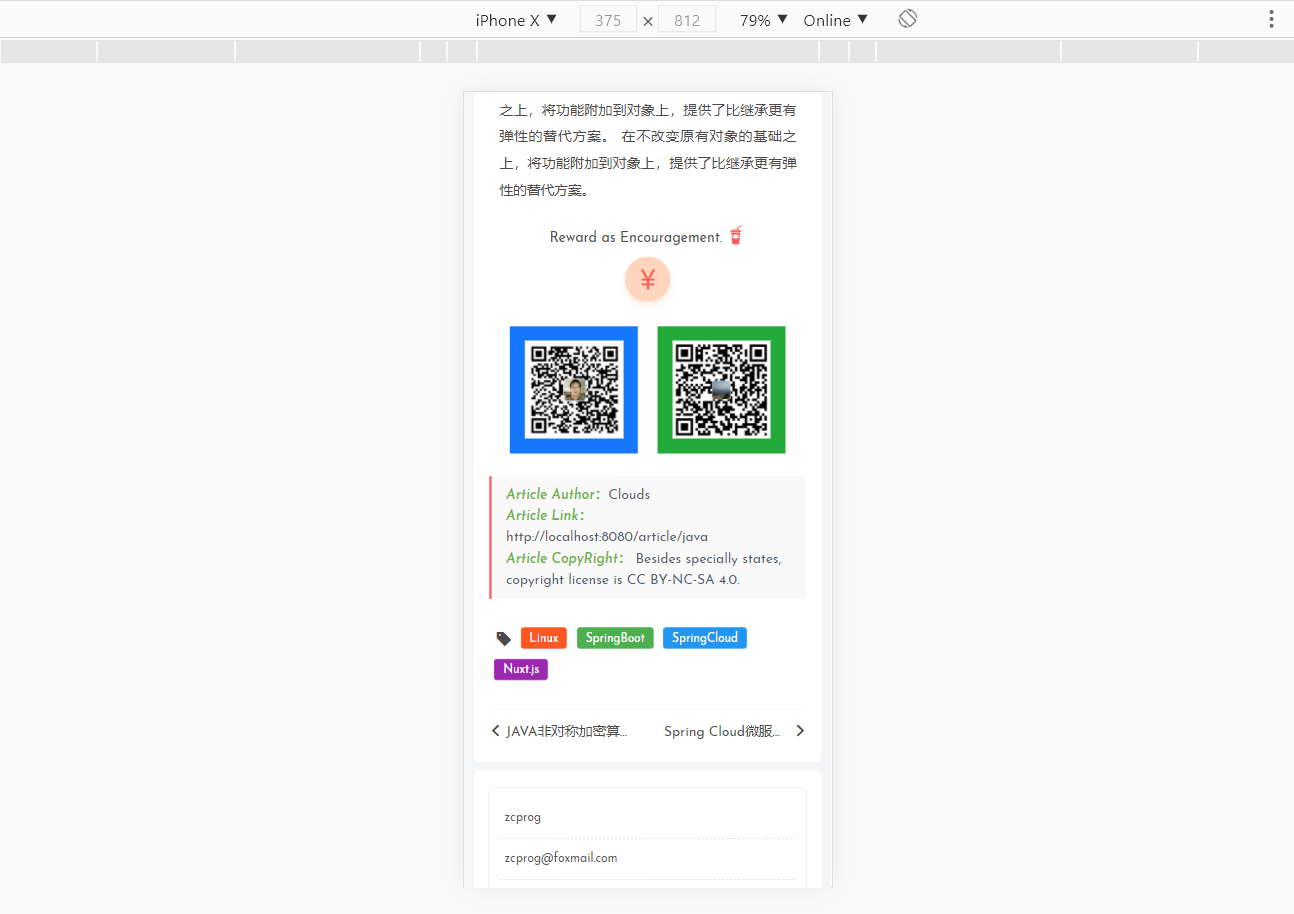Image resolution: width=1294 pixels, height=914 pixels.
Task: Open the localhost article link
Action: point(607,537)
